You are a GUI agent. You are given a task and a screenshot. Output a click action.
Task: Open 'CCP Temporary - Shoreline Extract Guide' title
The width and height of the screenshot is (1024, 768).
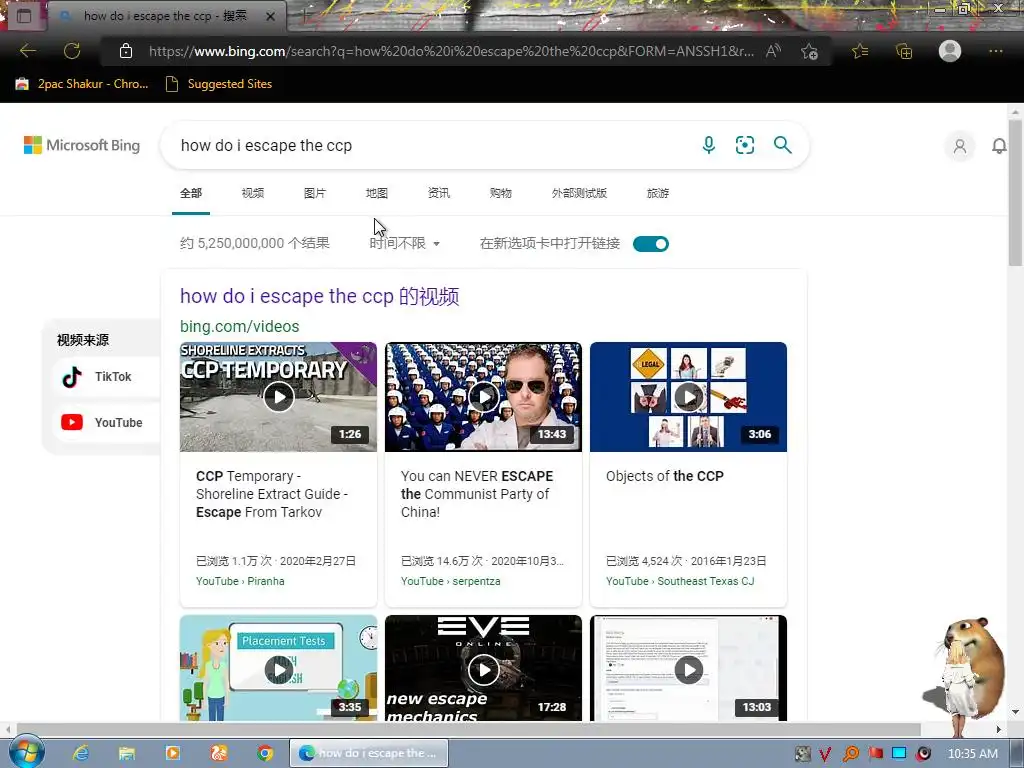[272, 494]
